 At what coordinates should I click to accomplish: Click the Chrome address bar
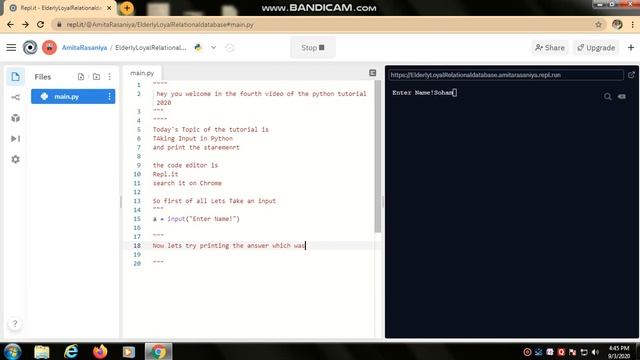(x=327, y=24)
